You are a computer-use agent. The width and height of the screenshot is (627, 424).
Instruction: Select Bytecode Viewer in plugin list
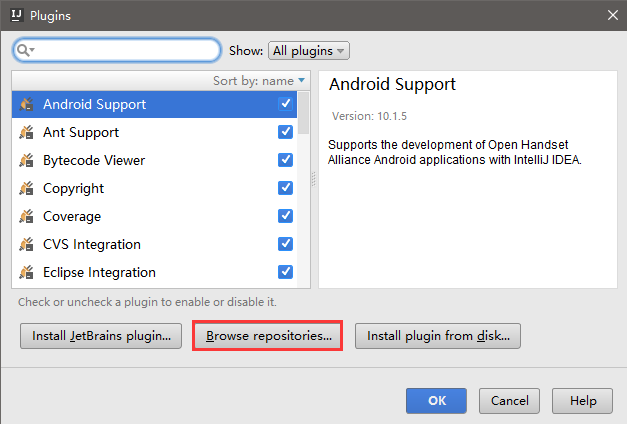[x=94, y=160]
